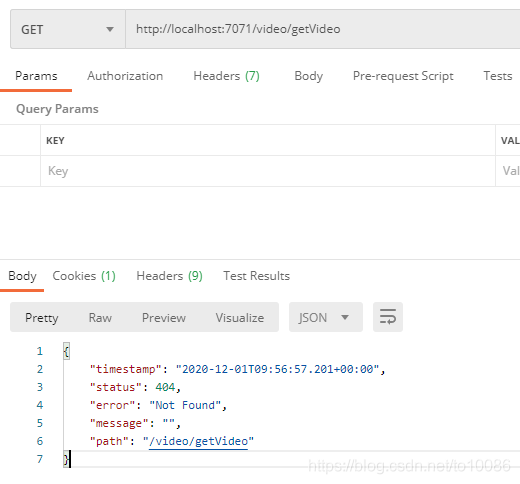520x484 pixels.
Task: Open the GET method dropdown arrow
Action: [110, 29]
